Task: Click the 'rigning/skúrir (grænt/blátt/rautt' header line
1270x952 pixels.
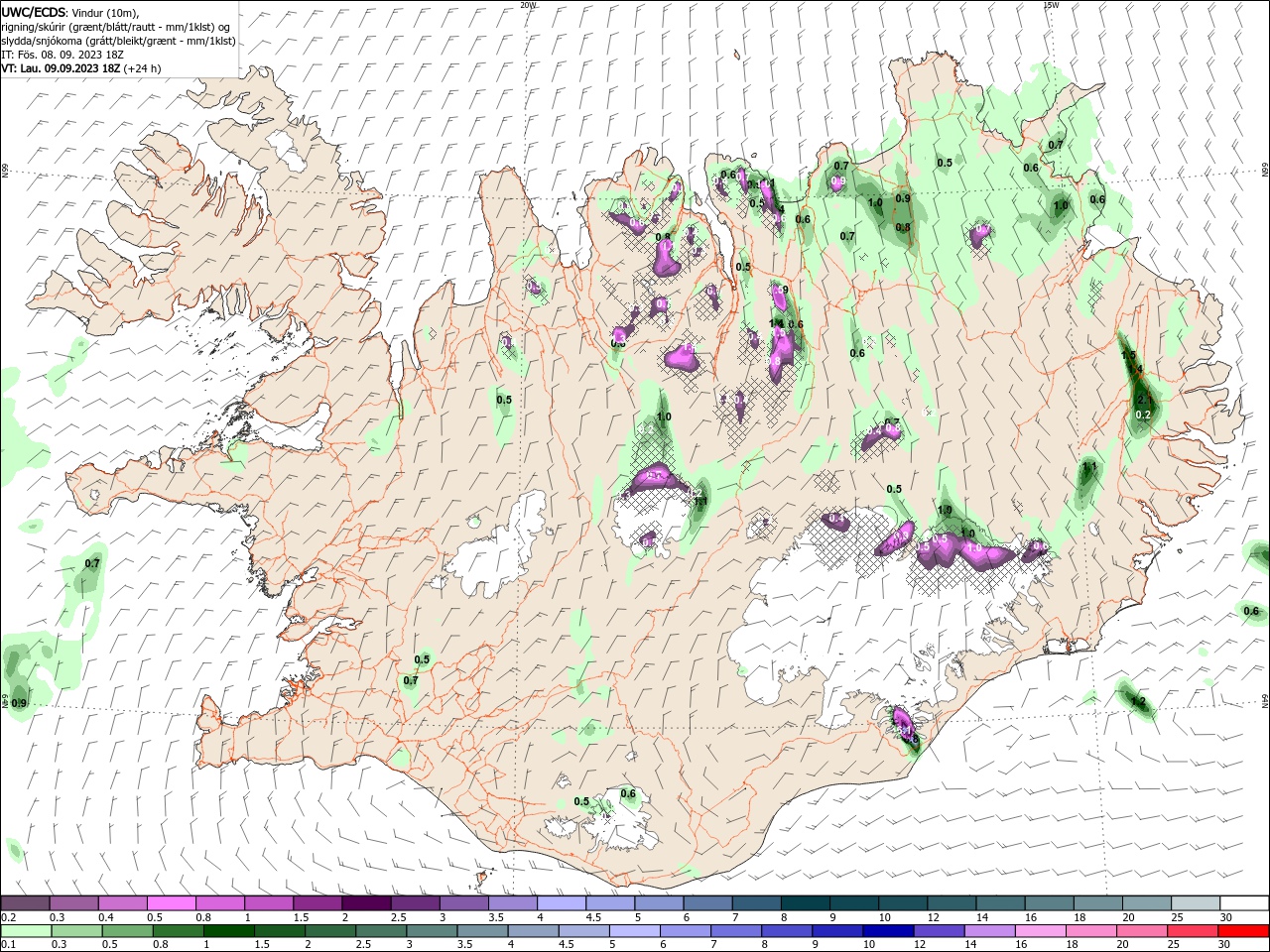Action: [115, 27]
